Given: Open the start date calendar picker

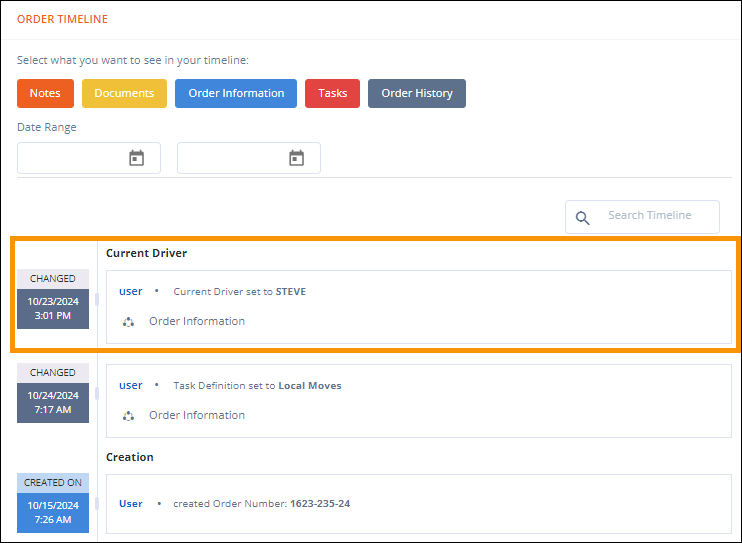Looking at the screenshot, I should 137,158.
